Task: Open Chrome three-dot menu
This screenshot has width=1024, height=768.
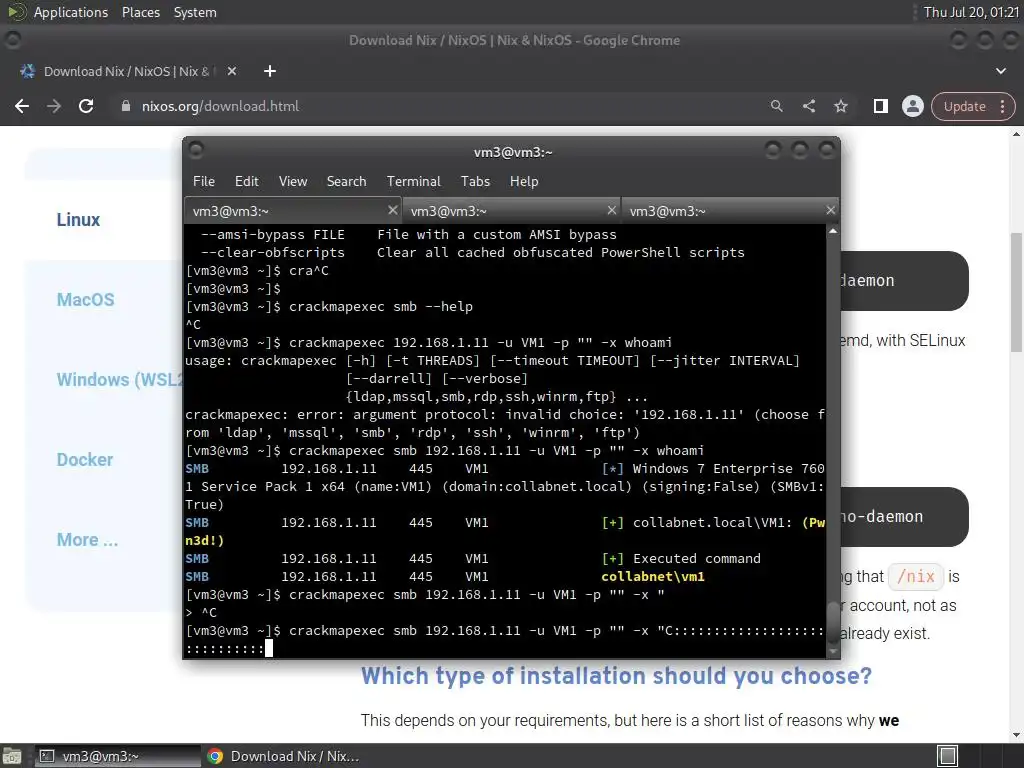Action: 1002,106
